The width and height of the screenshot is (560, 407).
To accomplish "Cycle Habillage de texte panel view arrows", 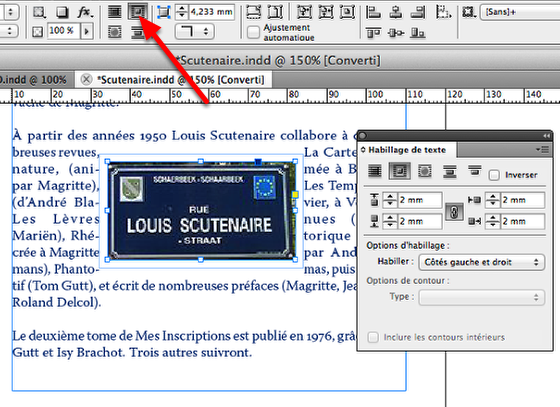I will click(363, 150).
